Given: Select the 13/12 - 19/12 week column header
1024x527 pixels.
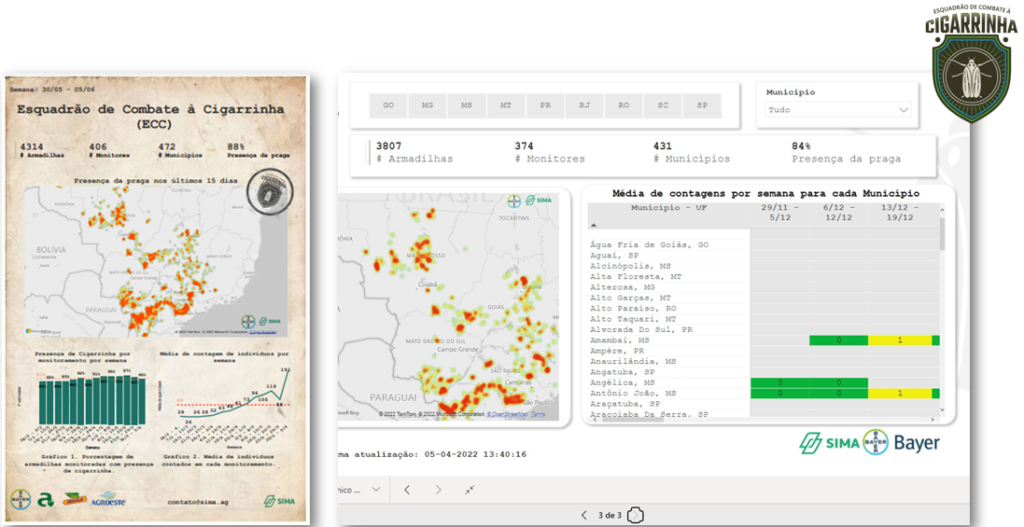Looking at the screenshot, I should pyautogui.click(x=899, y=212).
